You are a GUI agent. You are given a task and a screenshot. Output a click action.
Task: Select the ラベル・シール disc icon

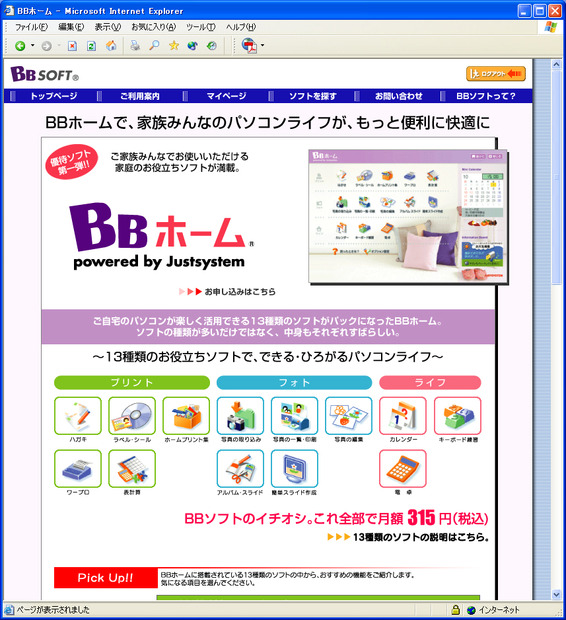(132, 416)
